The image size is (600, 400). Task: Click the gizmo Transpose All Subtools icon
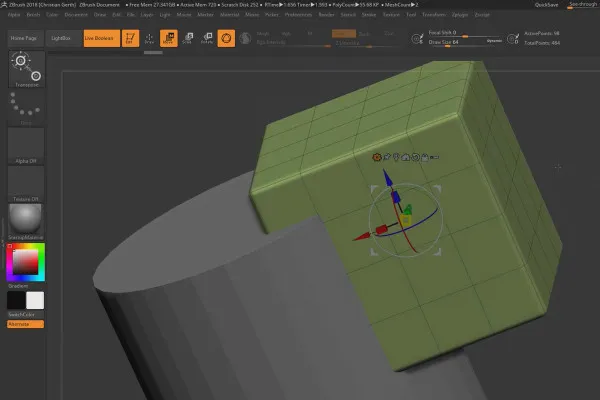click(x=434, y=157)
